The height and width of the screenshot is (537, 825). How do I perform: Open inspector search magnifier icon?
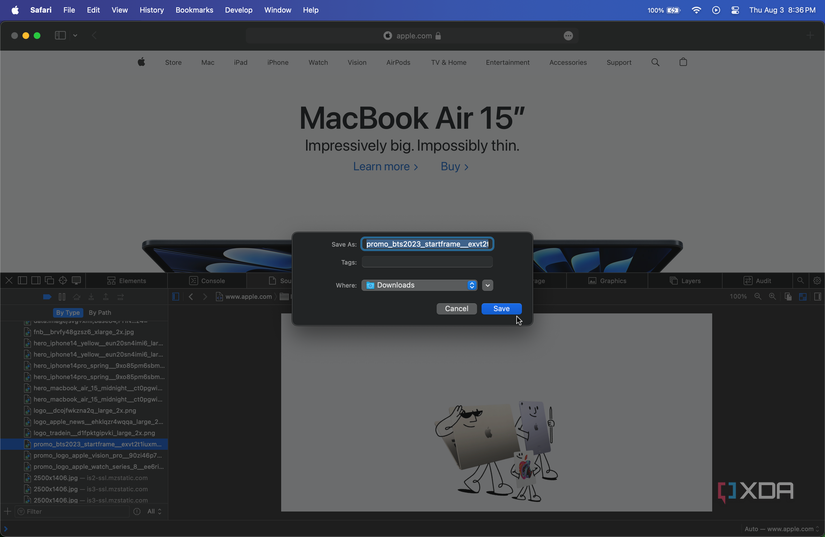pos(800,281)
